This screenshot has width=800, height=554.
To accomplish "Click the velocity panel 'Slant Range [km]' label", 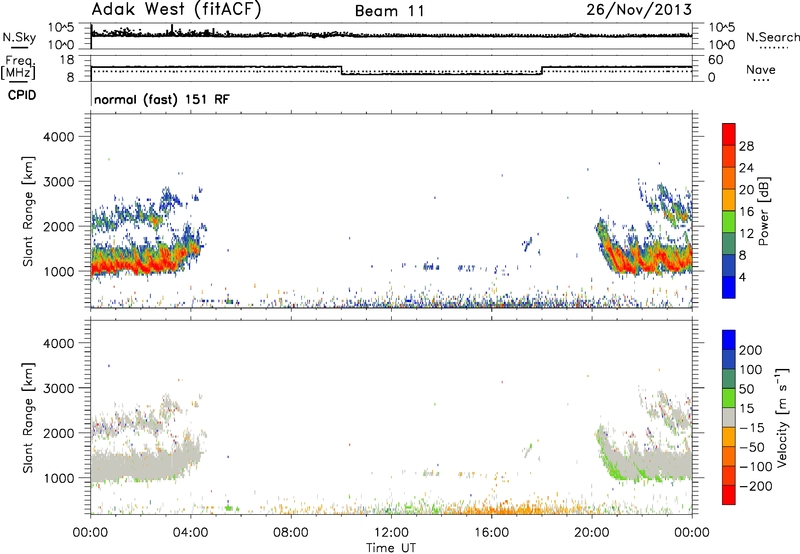I will [x=28, y=418].
